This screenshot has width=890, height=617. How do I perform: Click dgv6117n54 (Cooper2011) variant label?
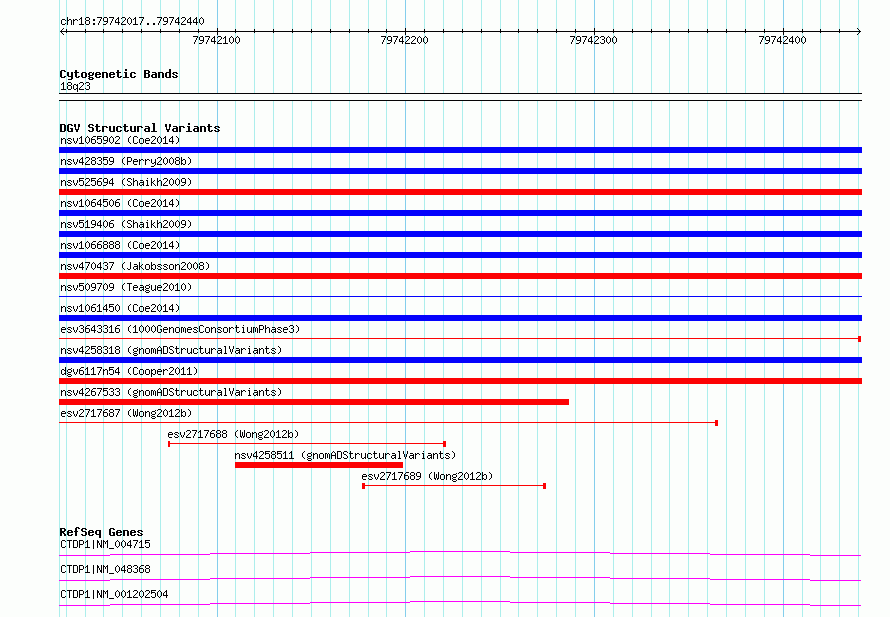tap(129, 371)
